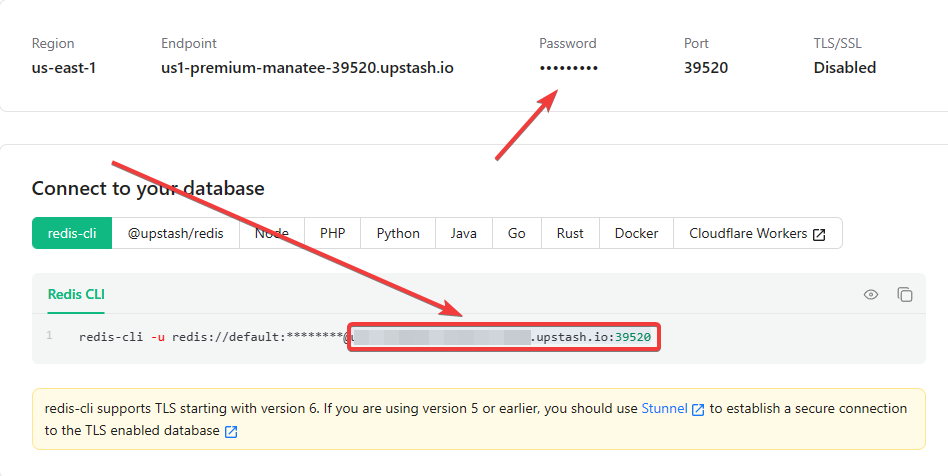Switch to the Rust tab
The image size is (948, 476).
[x=570, y=233]
